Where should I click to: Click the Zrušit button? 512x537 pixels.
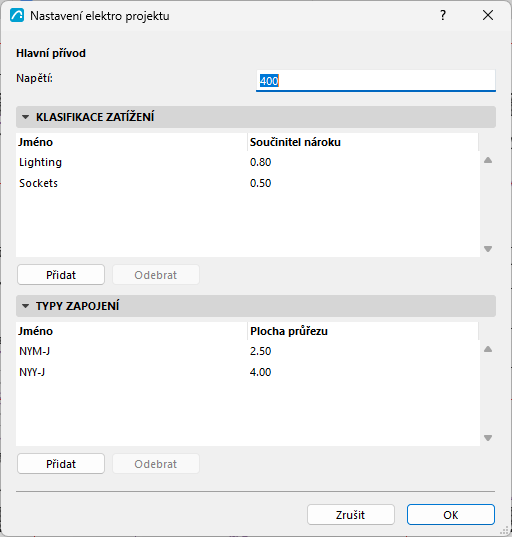351,514
